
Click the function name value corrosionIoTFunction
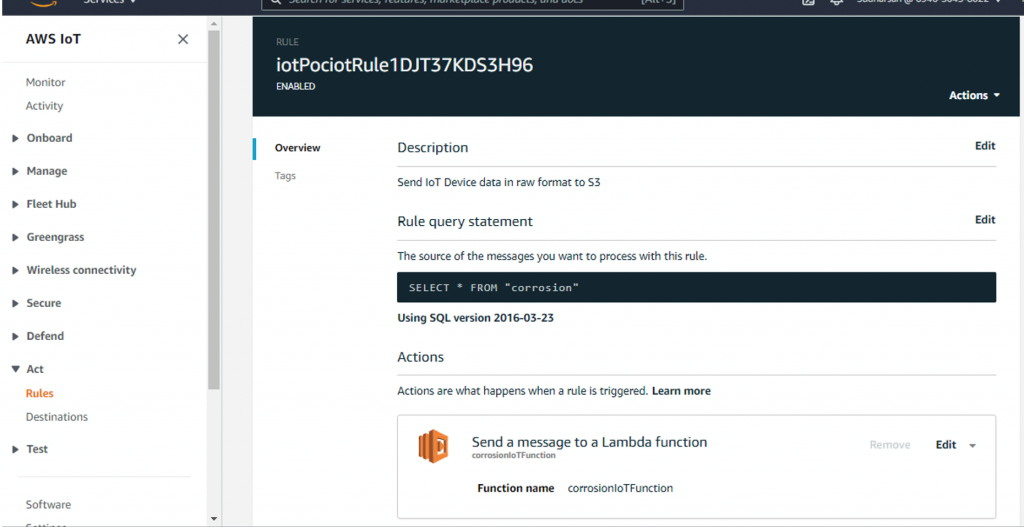[x=620, y=488]
